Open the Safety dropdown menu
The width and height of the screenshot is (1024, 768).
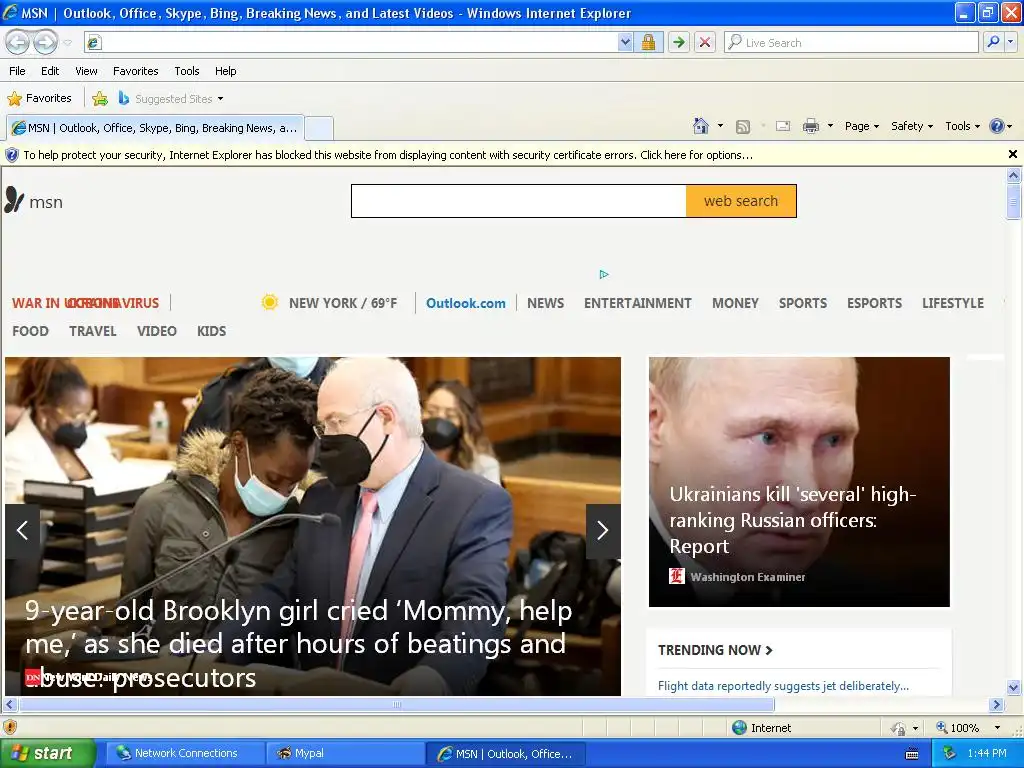(912, 126)
